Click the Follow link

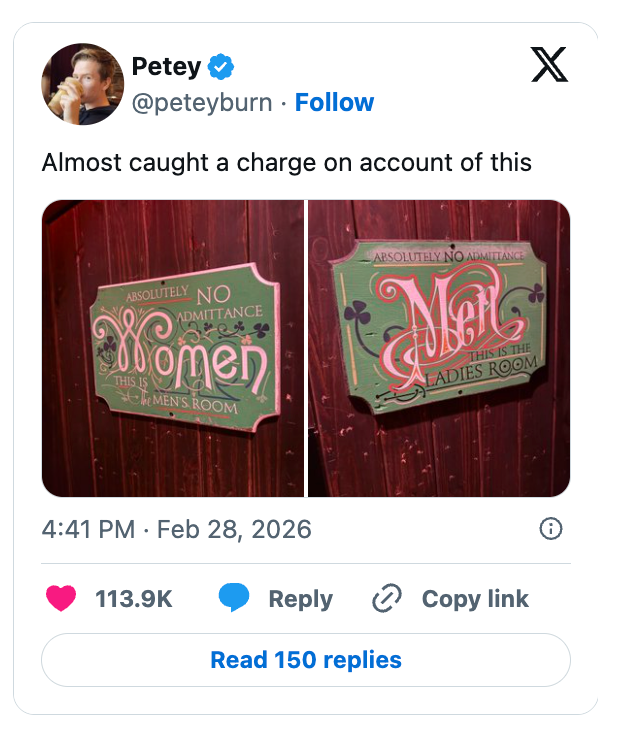click(334, 103)
